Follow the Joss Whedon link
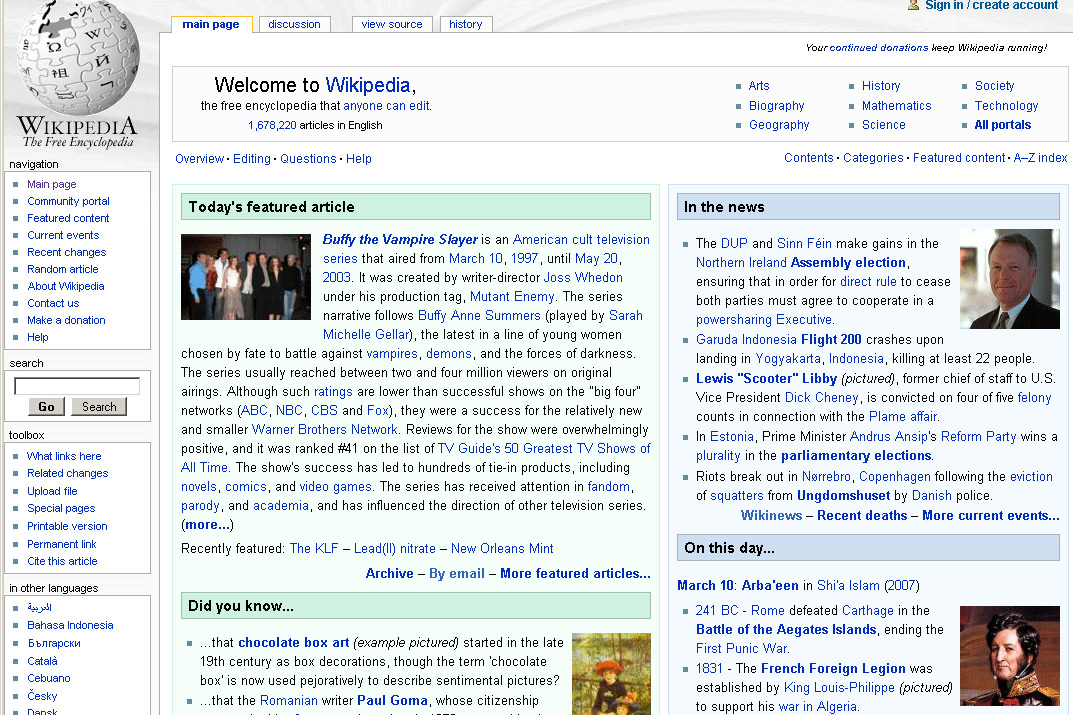Viewport: 1073px width, 715px height. [x=583, y=277]
